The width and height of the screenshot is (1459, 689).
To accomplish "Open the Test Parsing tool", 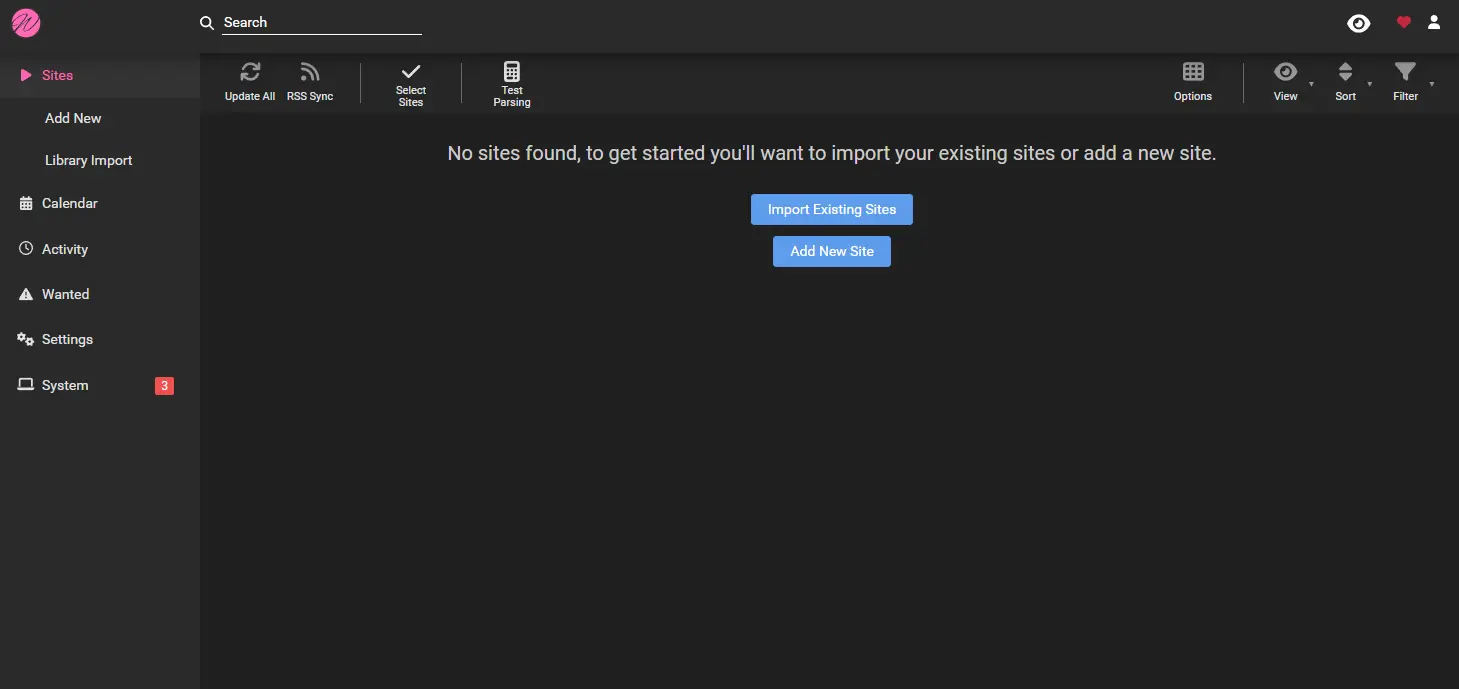I will 512,80.
